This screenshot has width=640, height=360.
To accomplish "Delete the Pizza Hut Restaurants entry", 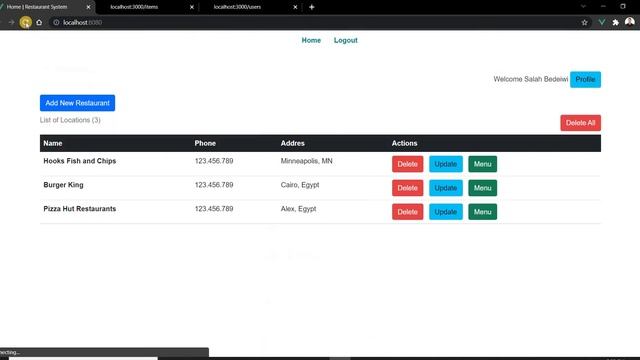I will click(407, 212).
